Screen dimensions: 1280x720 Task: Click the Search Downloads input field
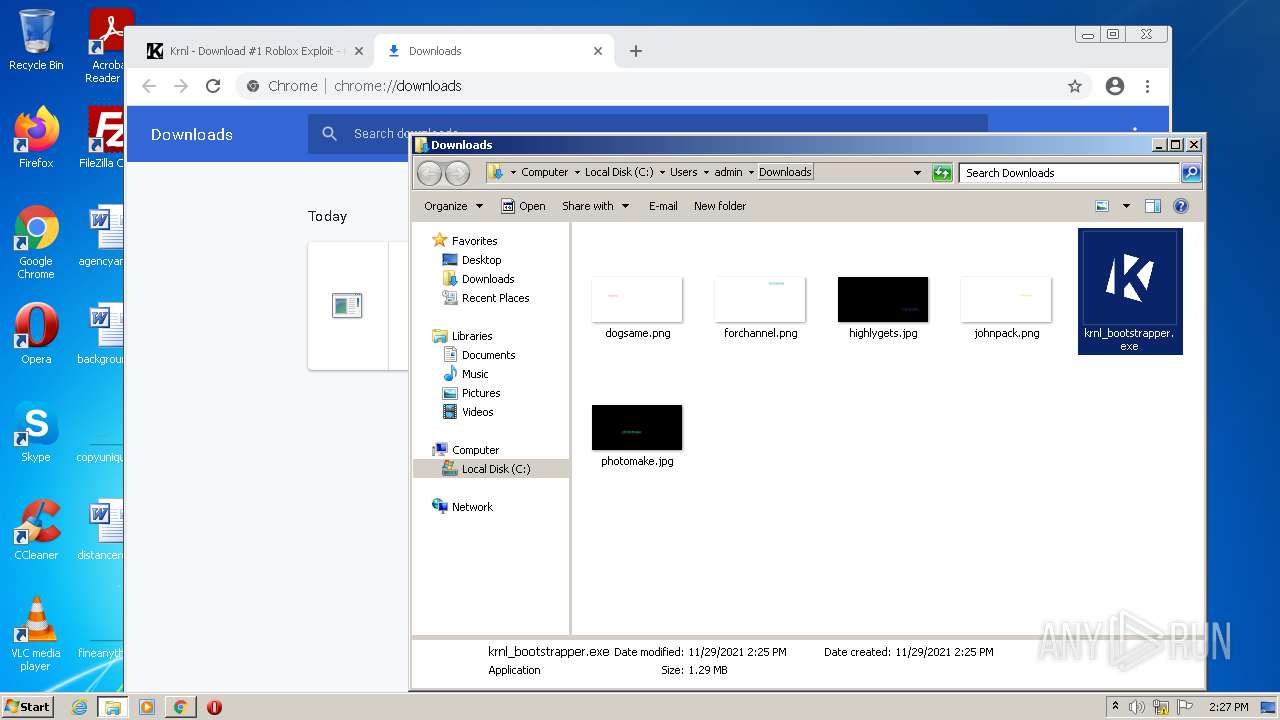[1069, 173]
